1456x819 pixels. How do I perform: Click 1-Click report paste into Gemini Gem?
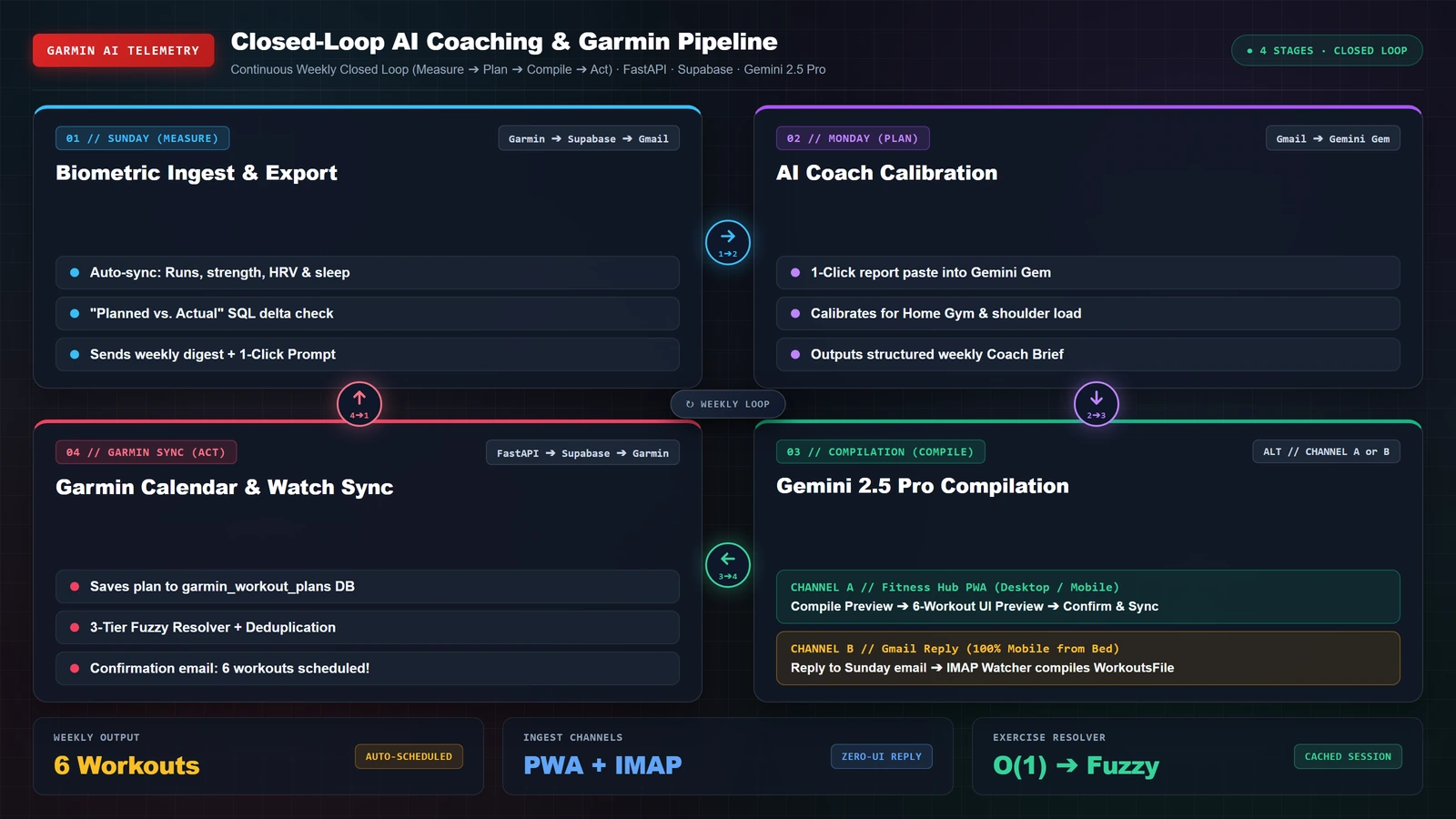click(x=1088, y=272)
